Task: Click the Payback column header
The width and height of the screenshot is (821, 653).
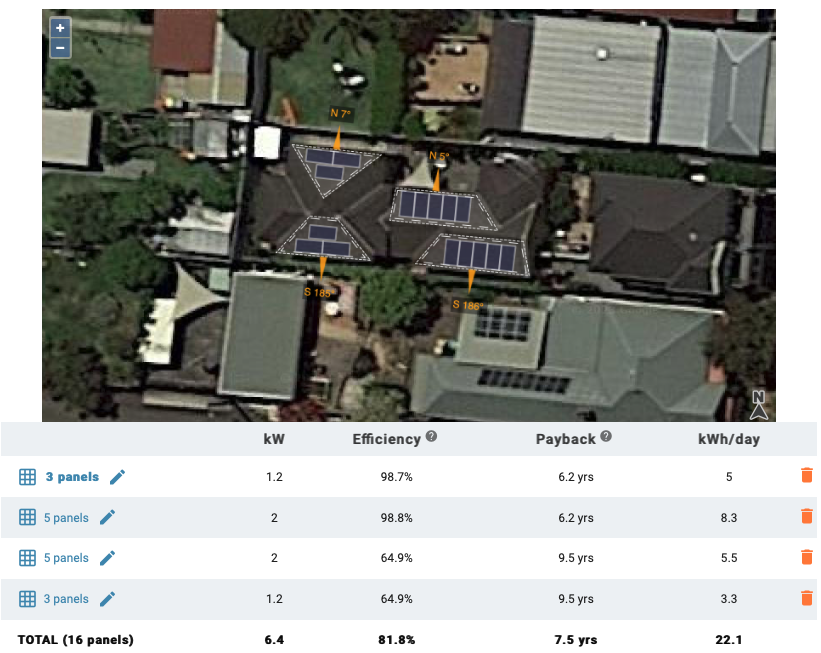Action: tap(565, 439)
